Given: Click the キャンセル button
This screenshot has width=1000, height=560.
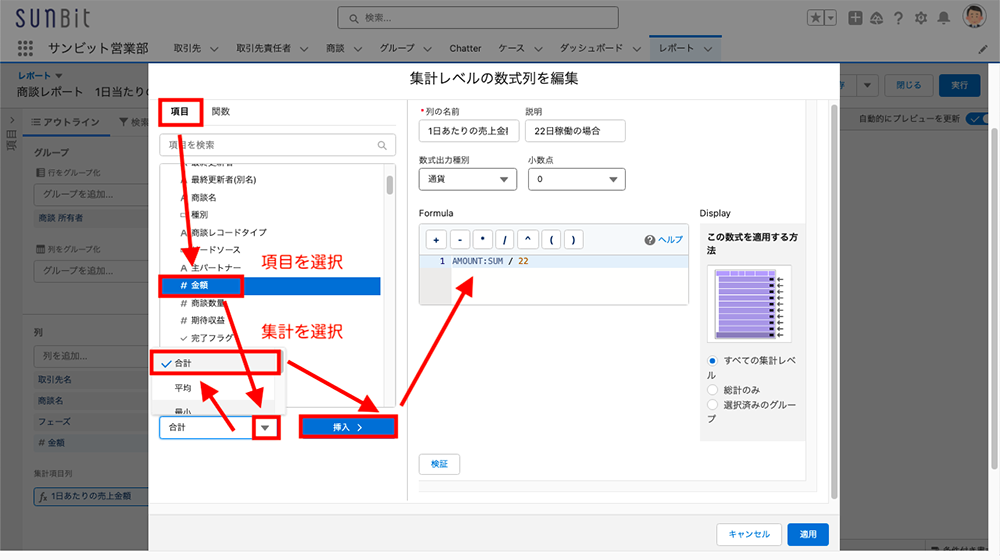Looking at the screenshot, I should 749,534.
